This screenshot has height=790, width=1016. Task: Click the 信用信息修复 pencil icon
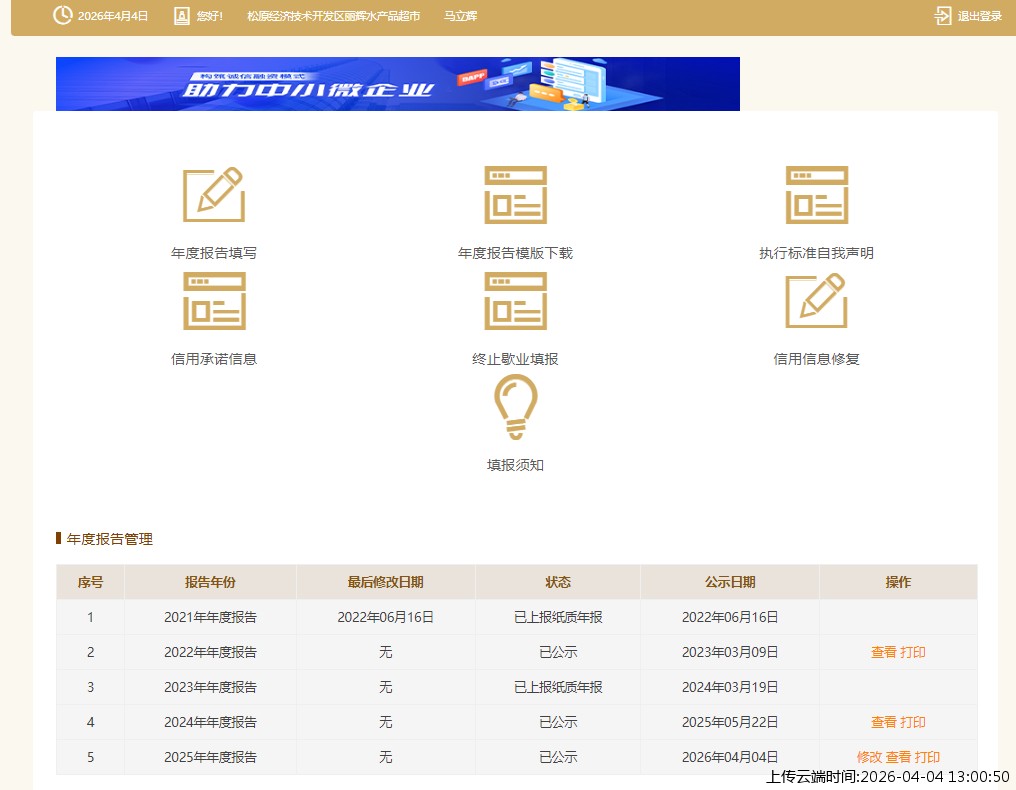click(x=816, y=301)
